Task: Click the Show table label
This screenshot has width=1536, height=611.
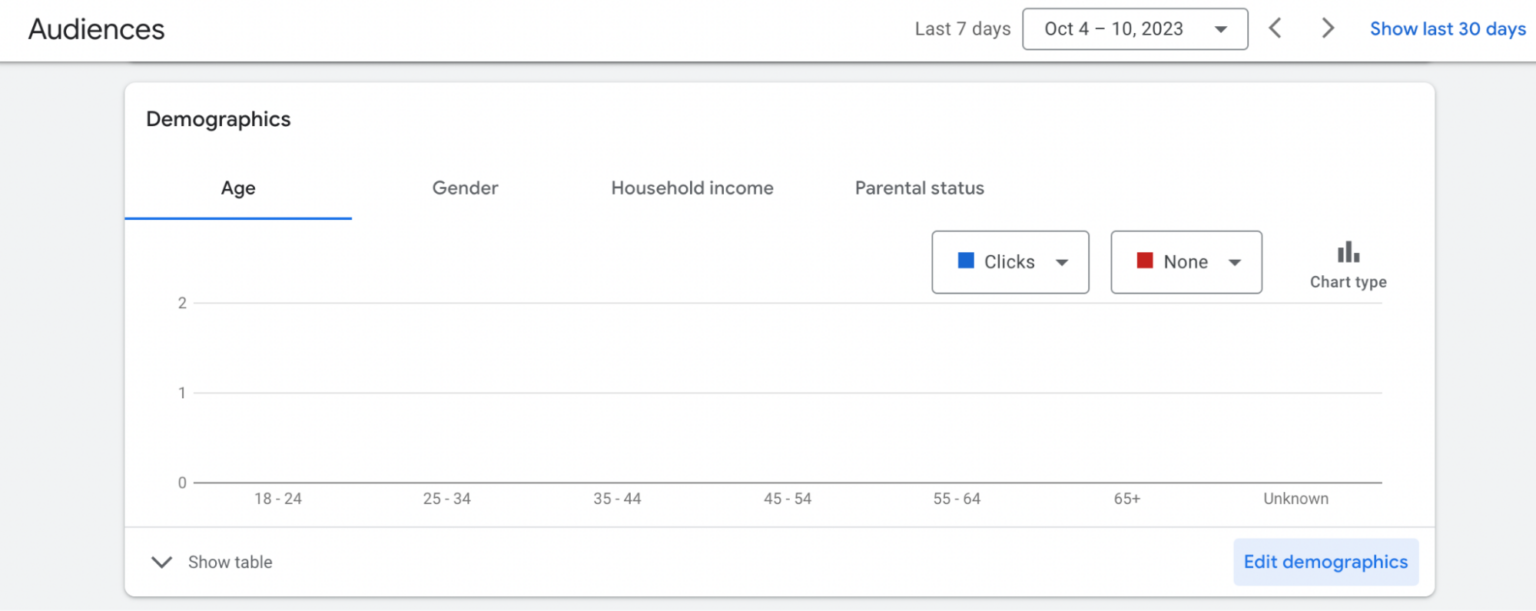Action: click(230, 562)
